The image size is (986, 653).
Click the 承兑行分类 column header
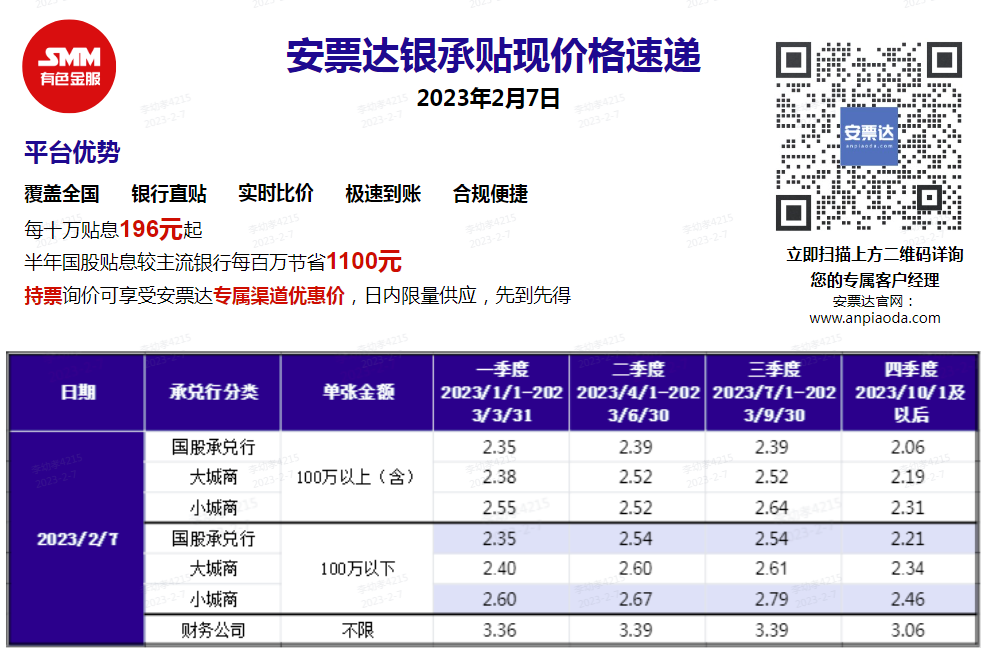(213, 393)
